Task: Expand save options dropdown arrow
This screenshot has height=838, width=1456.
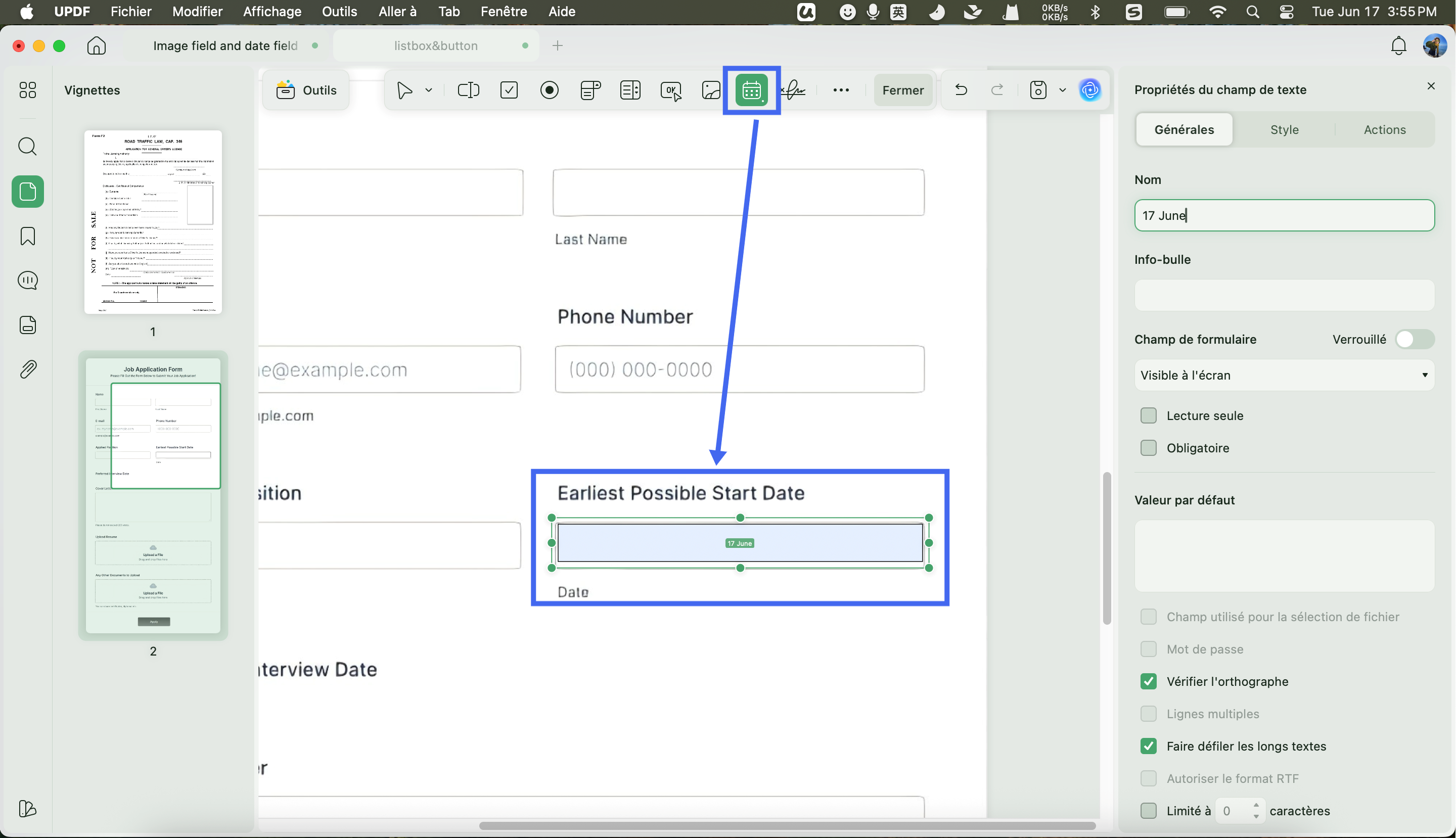Action: click(1062, 90)
